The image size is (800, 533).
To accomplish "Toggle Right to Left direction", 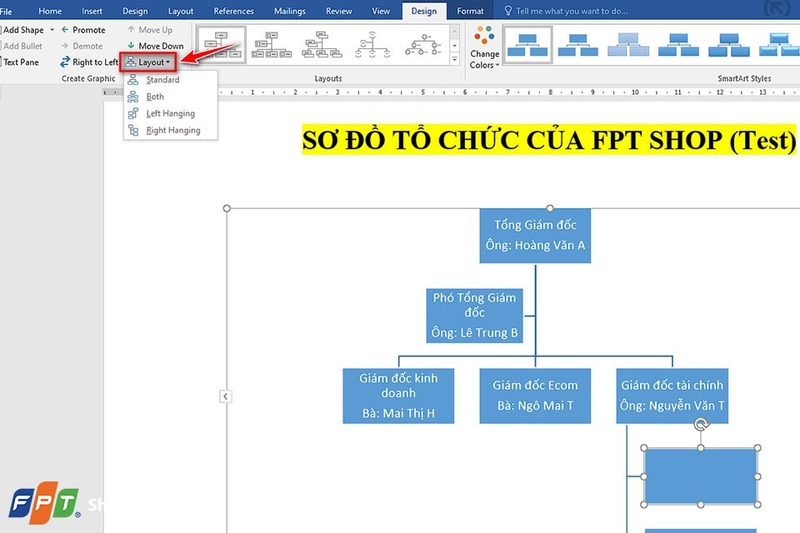I will tap(89, 62).
